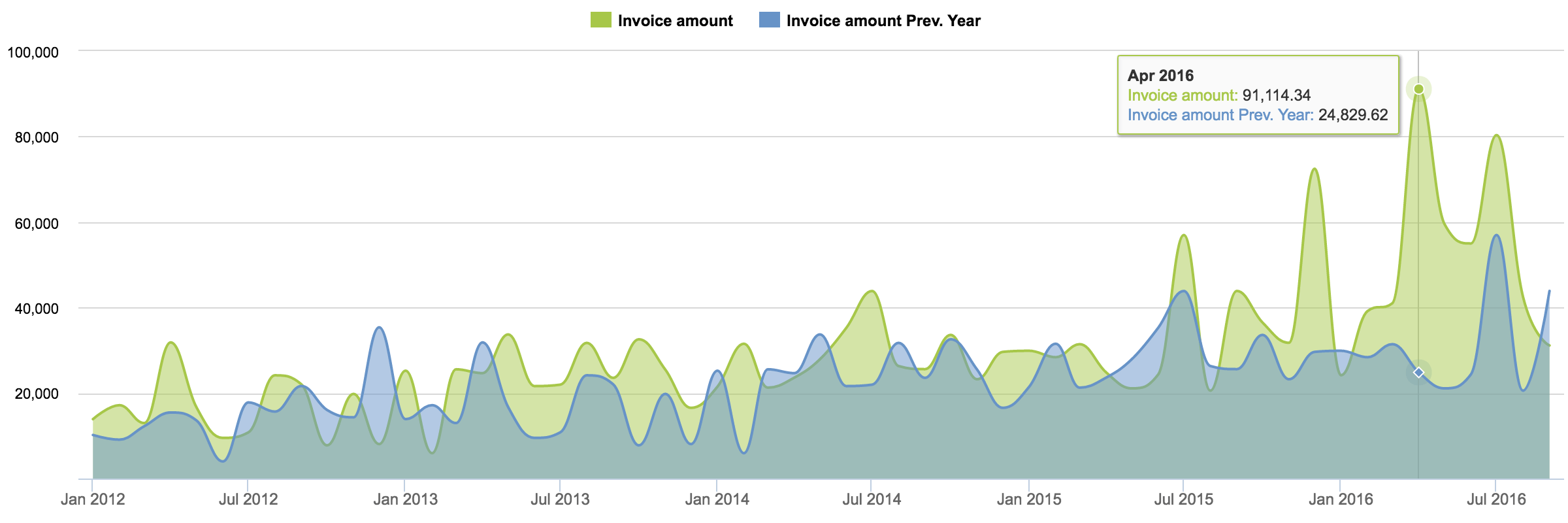Toggle the Invoice amount Prev. Year label
This screenshot has height=523, width=1568.
point(883,21)
